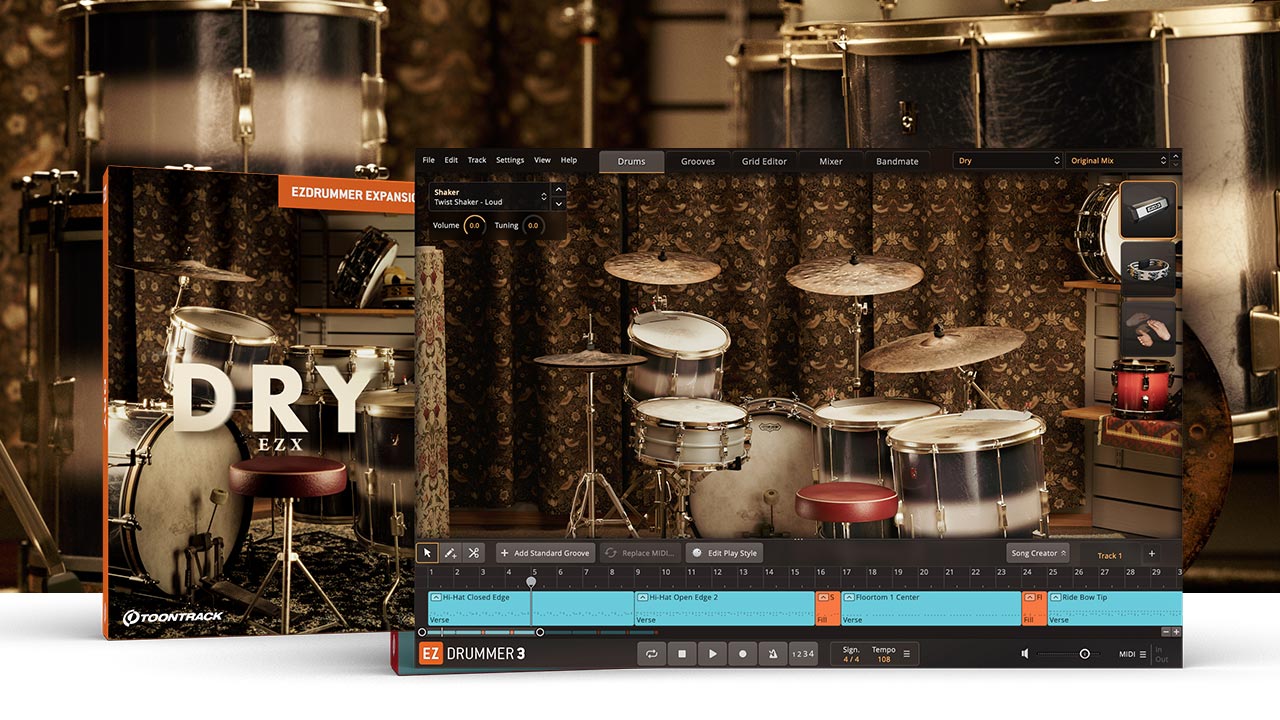Step to next instrument with down arrow
The height and width of the screenshot is (720, 1280).
558,203
